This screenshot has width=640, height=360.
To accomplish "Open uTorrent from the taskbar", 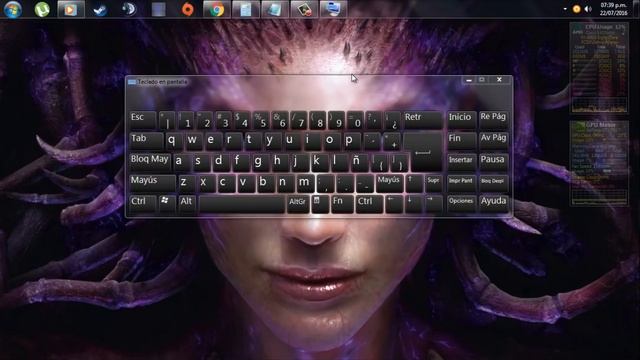I will pos(42,9).
